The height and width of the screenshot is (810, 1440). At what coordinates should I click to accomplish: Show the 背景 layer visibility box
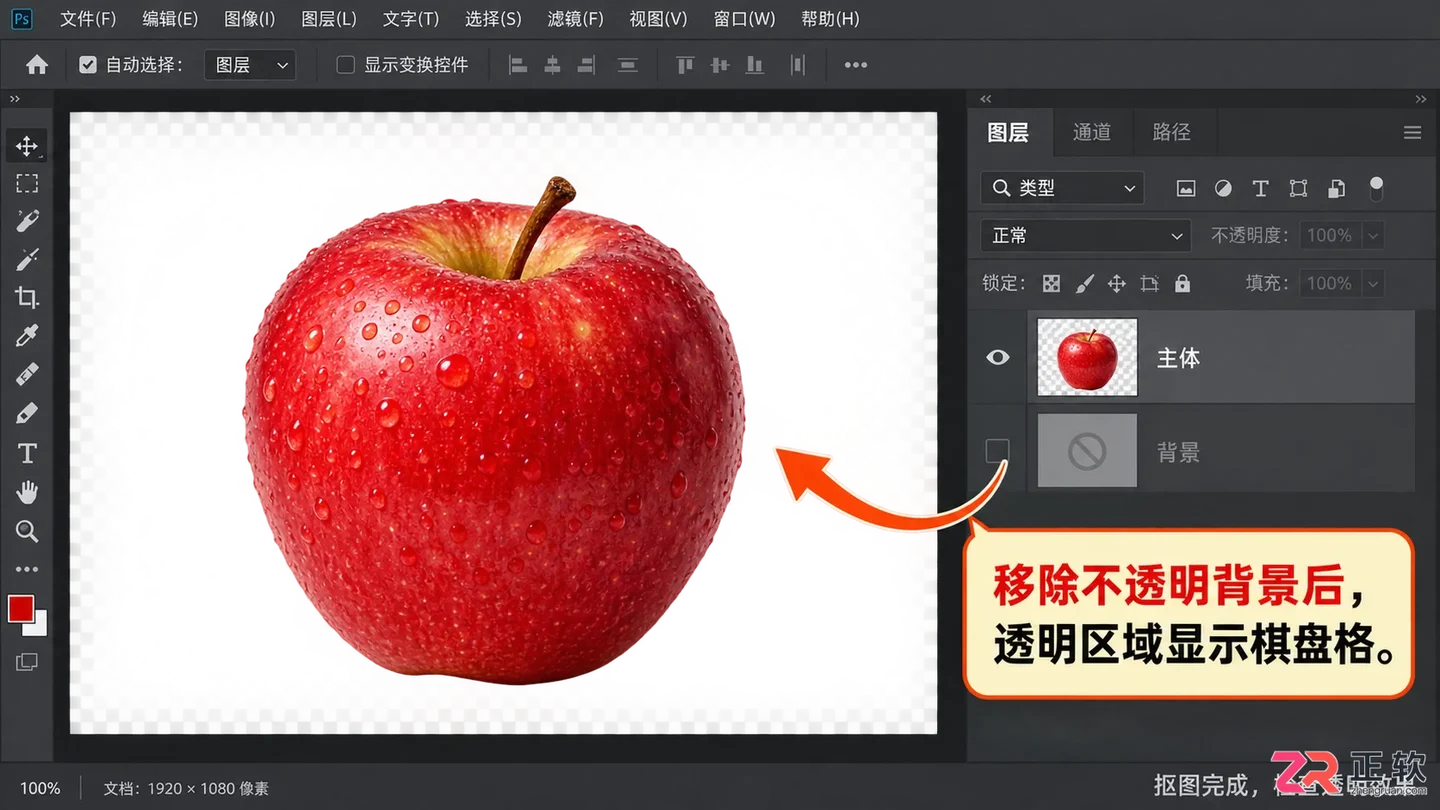998,451
